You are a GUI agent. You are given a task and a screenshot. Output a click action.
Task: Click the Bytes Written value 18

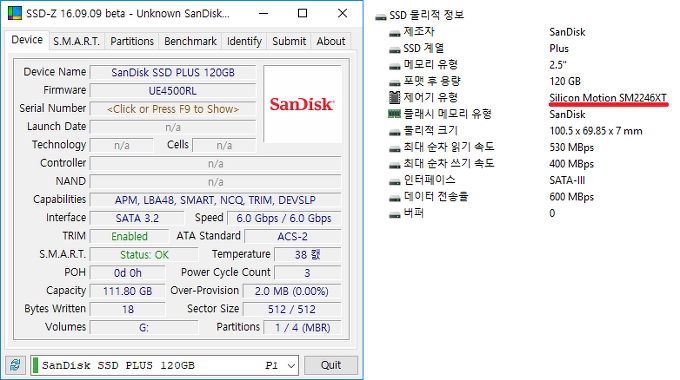click(128, 309)
